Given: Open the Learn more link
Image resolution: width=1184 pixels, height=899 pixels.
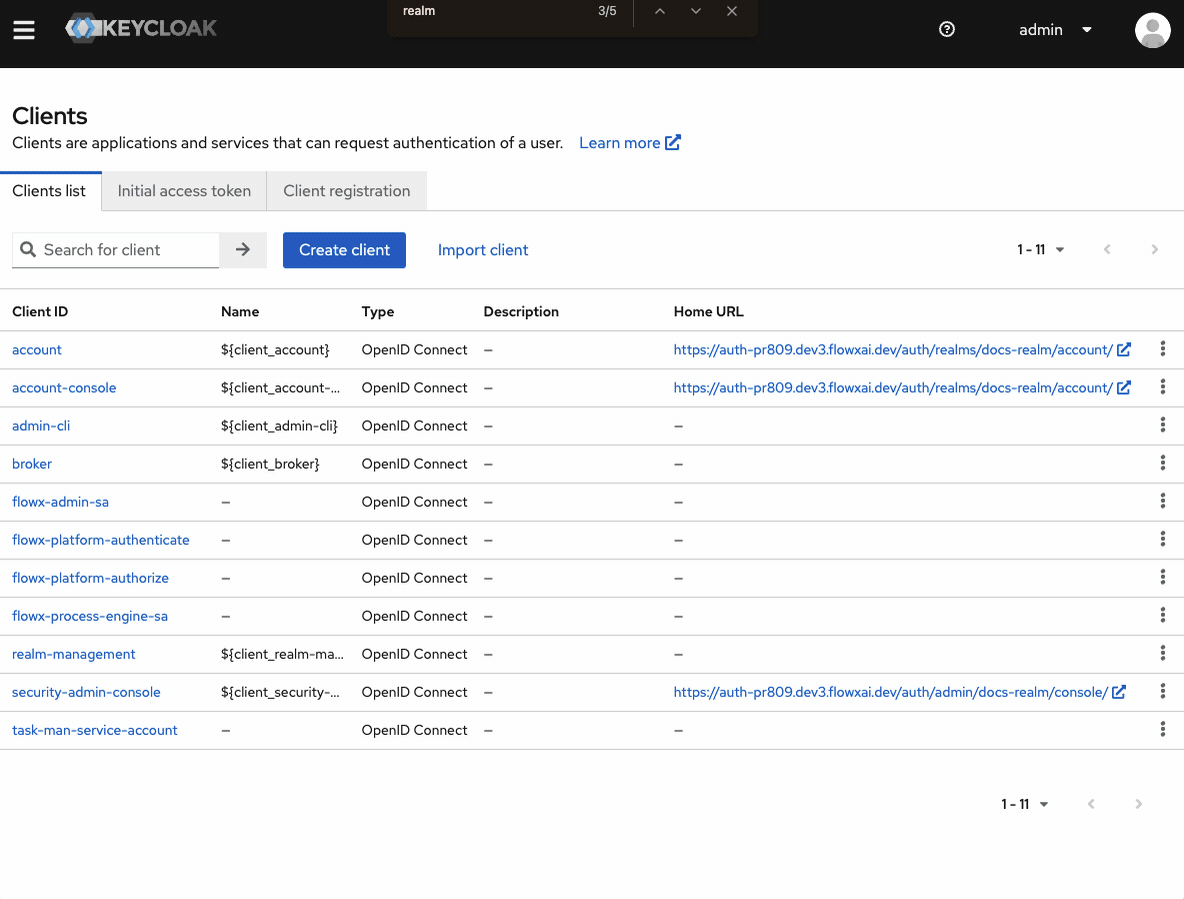Looking at the screenshot, I should (x=630, y=143).
